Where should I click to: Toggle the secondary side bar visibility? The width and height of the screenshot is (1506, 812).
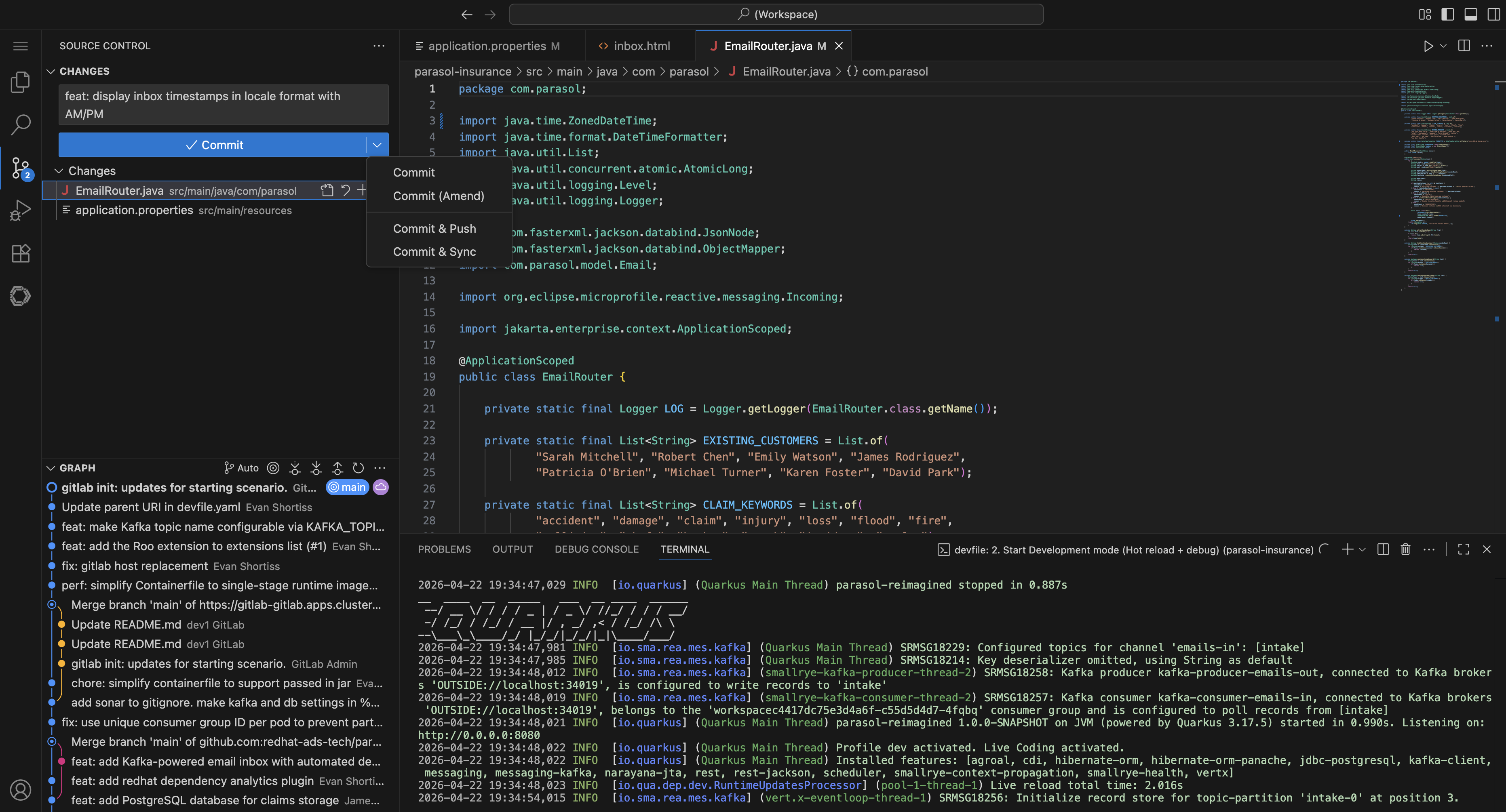coord(1493,14)
